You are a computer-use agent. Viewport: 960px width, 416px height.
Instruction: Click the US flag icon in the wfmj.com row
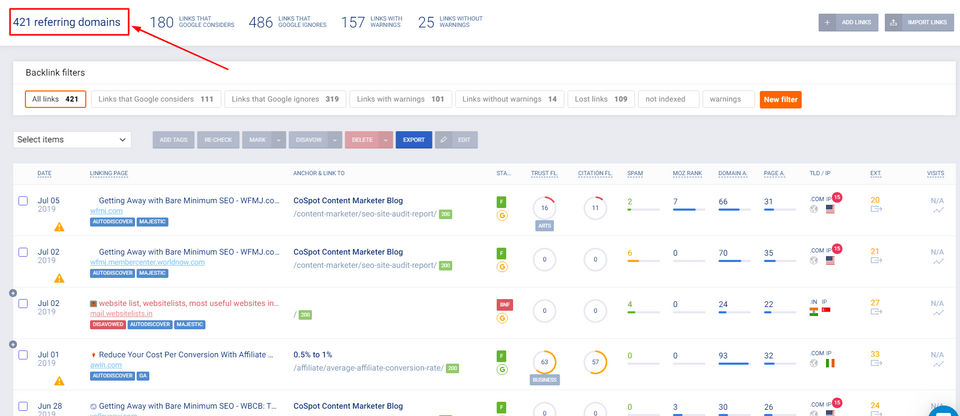830,209
